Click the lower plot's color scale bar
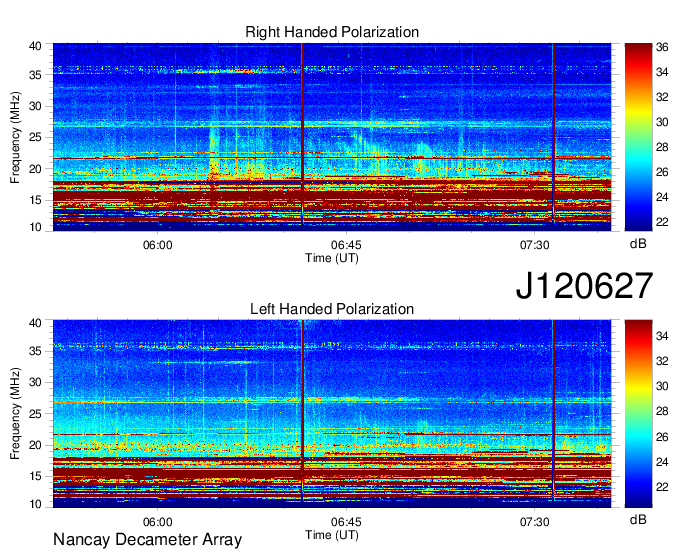This screenshot has height=552, width=680. tap(638, 414)
